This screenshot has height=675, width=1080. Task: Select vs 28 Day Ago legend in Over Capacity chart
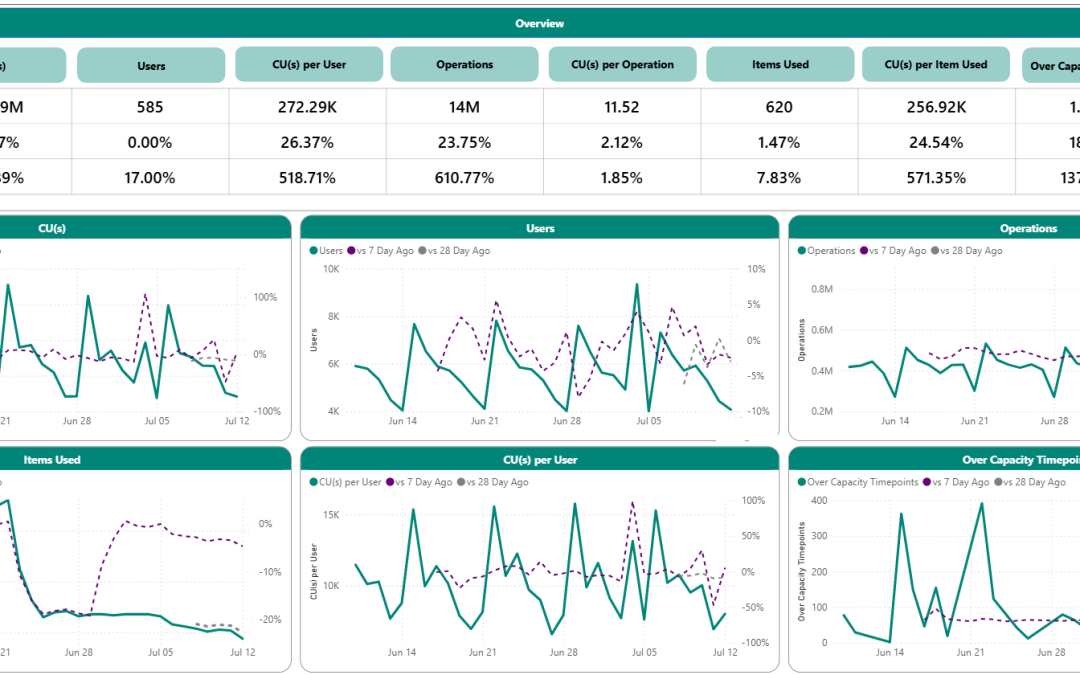pos(1030,482)
